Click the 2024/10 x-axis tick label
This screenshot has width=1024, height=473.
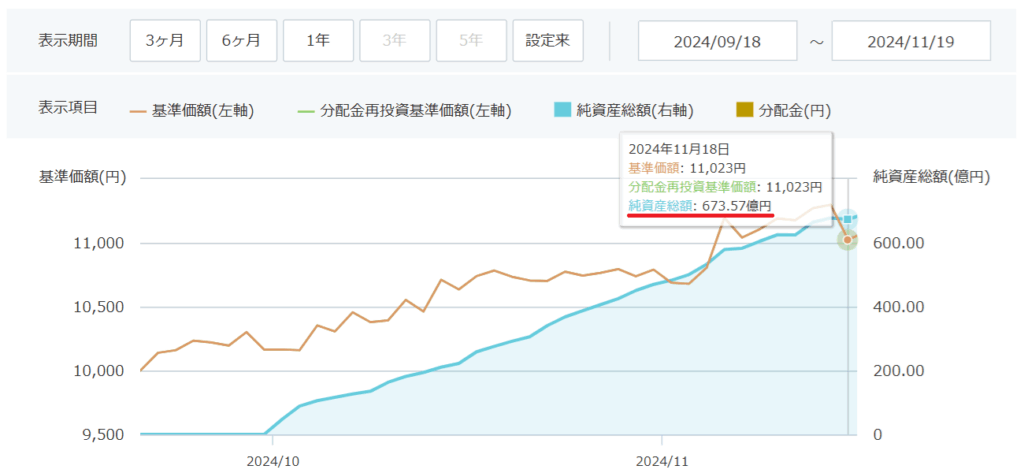point(273,461)
